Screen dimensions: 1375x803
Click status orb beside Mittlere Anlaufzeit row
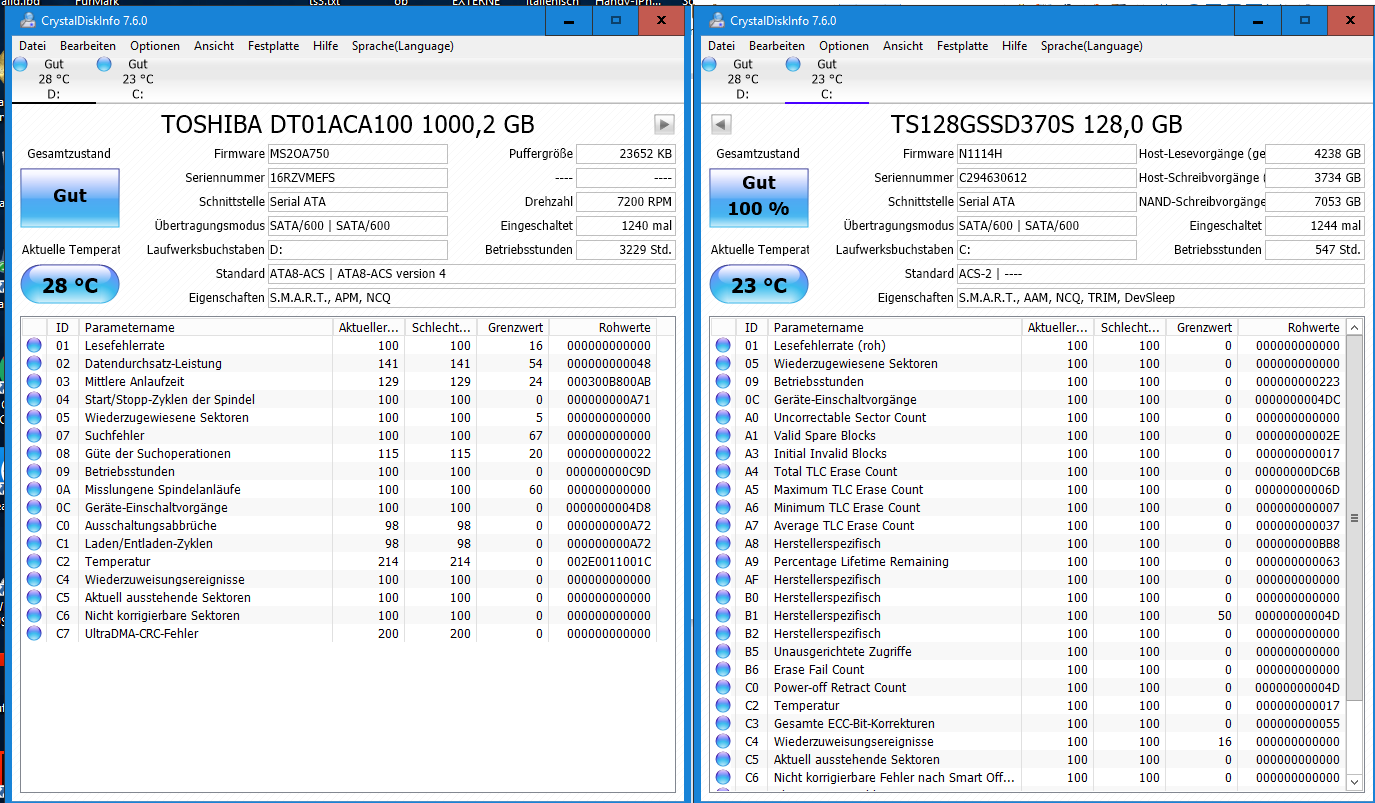point(35,381)
